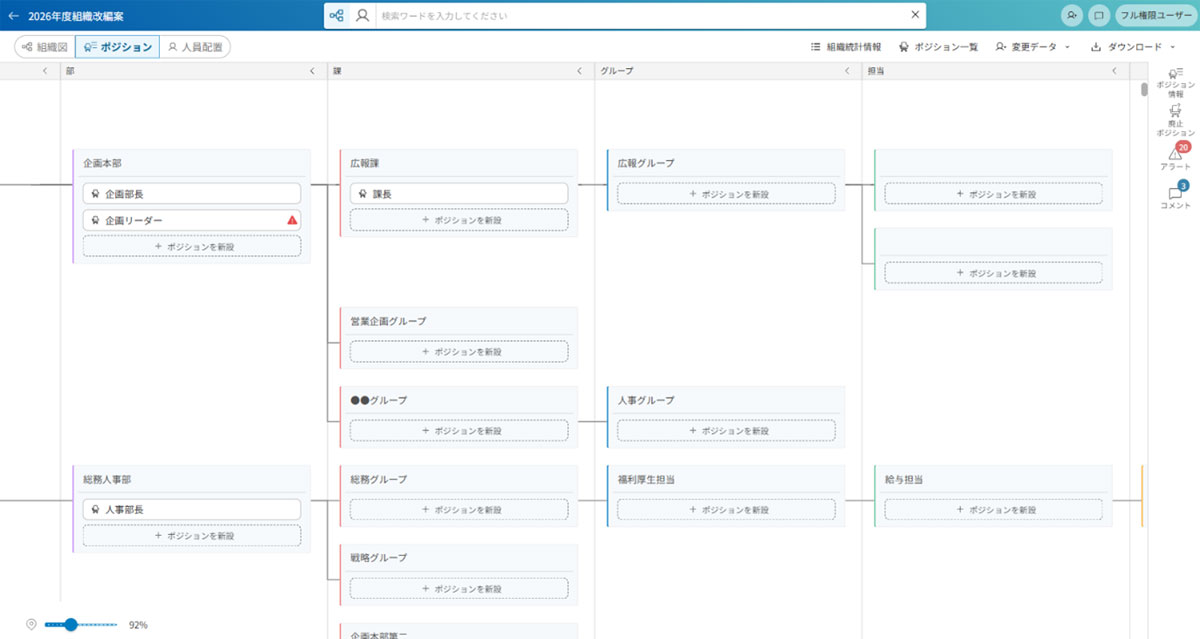Image resolution: width=1200 pixels, height=639 pixels.
Task: Click the 福利厚生担当 card title
Action: (646, 479)
